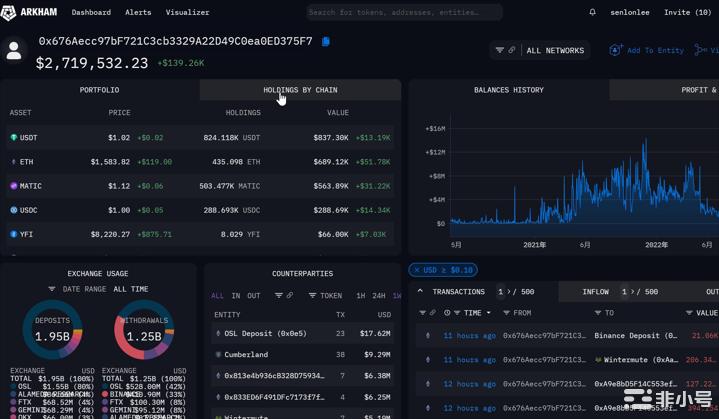The height and width of the screenshot is (419, 719).
Task: Open notifications via the bell icon
Action: [592, 12]
